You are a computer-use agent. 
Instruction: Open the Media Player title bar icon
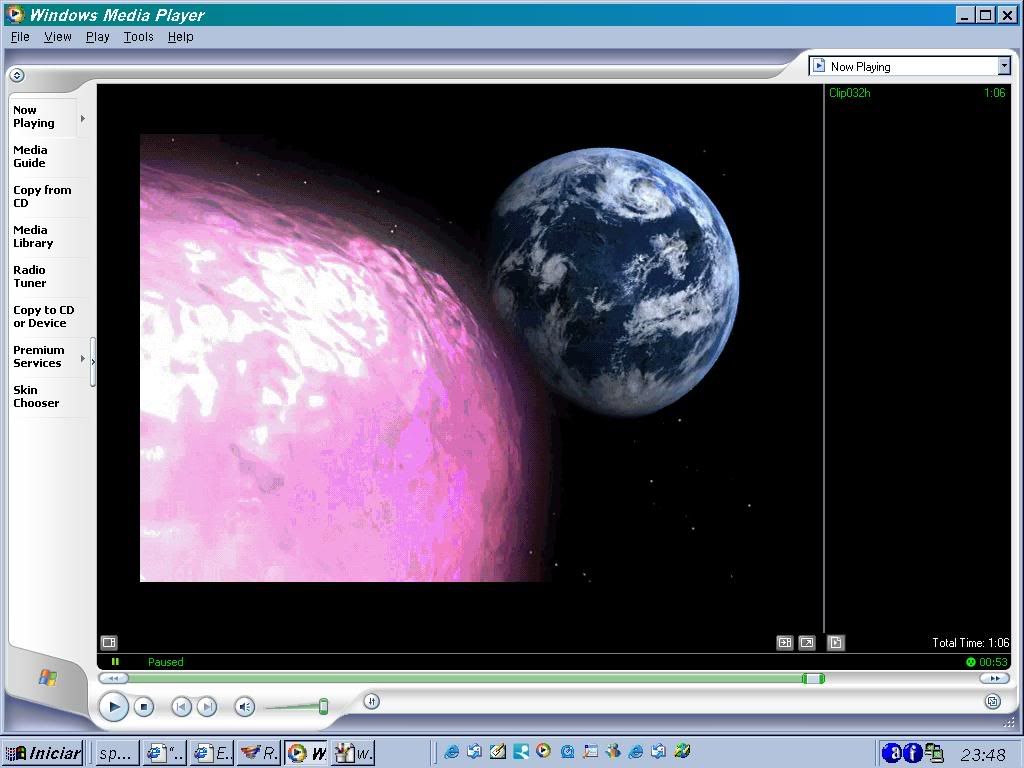point(14,14)
